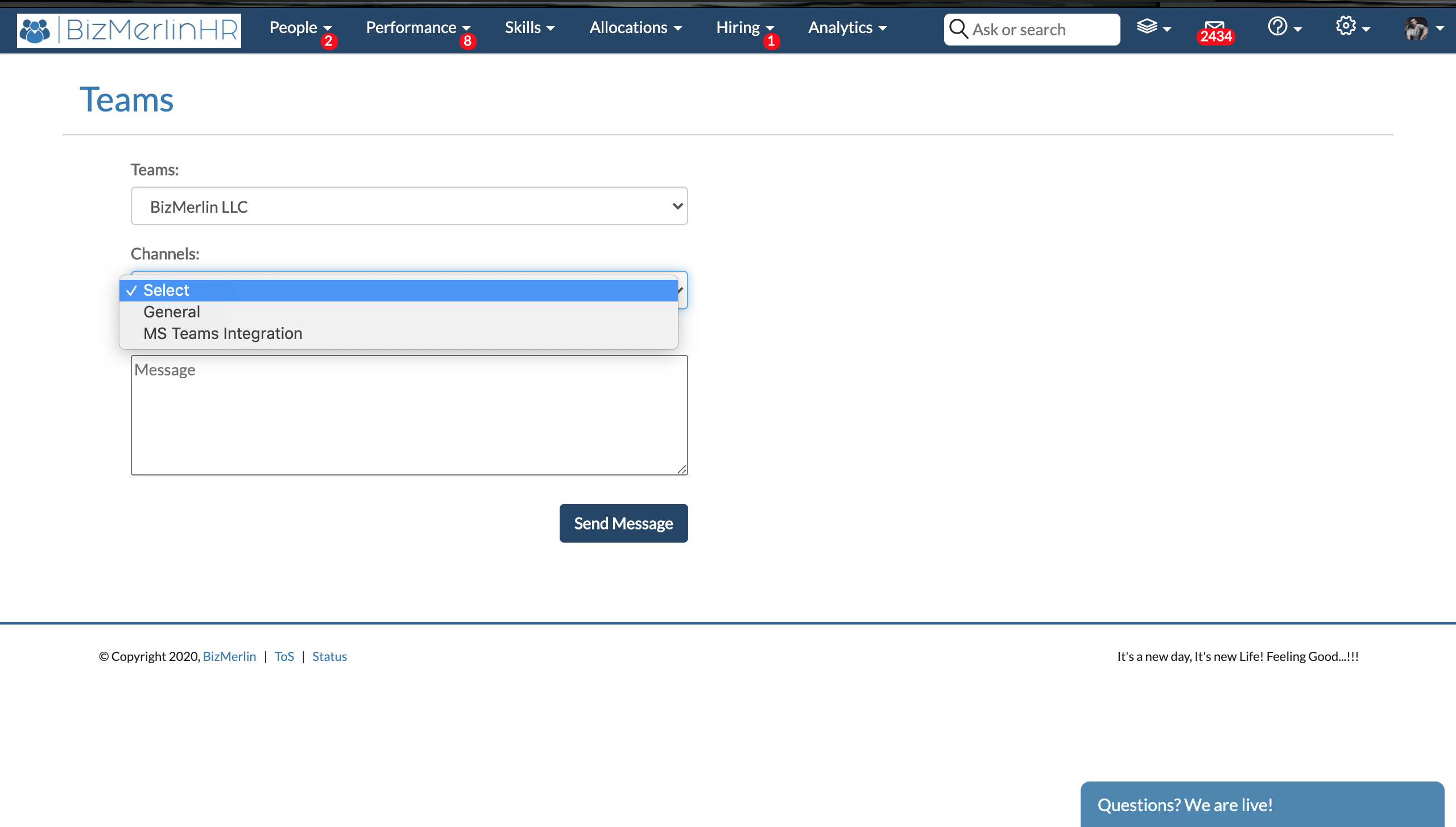Click the Teams page heading
Screen dimensions: 1456x827
pyautogui.click(x=126, y=100)
